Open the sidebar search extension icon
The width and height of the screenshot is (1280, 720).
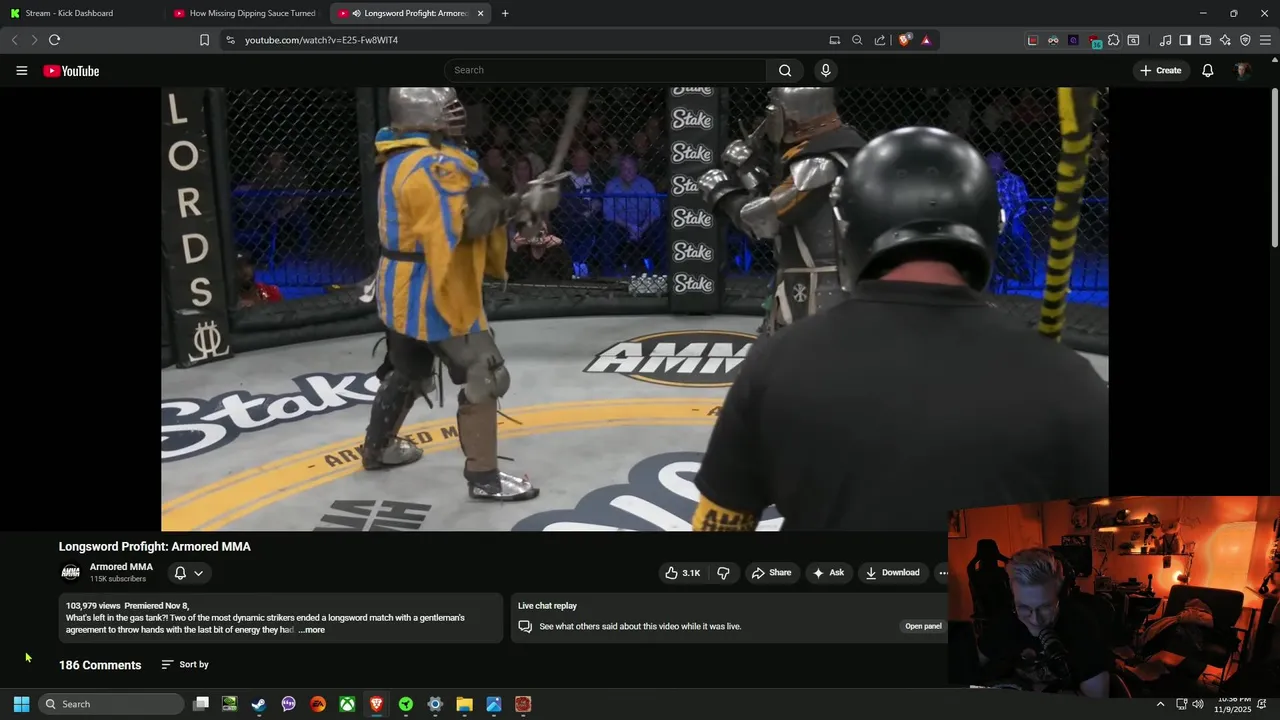[1133, 40]
